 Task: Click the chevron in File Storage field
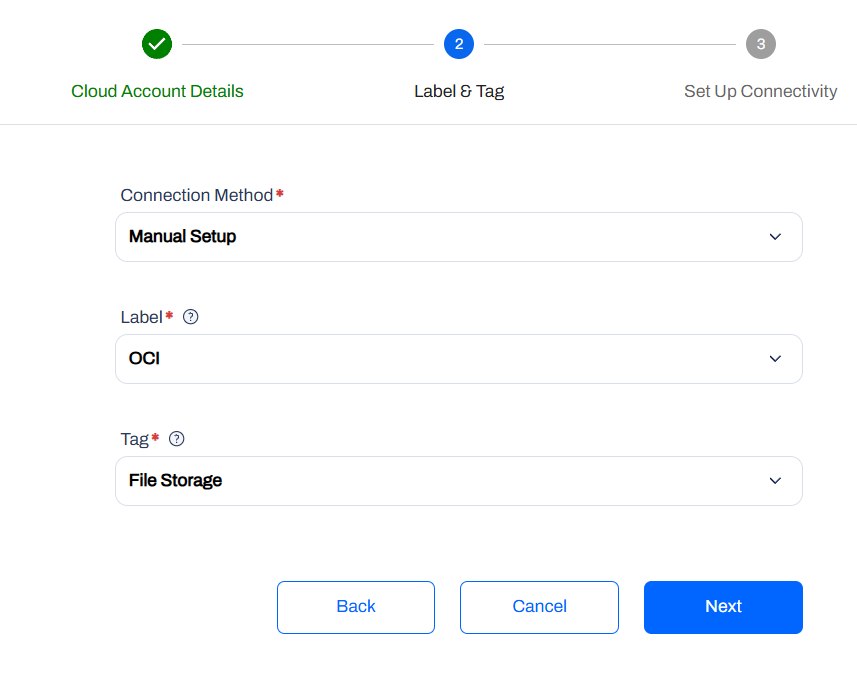click(x=775, y=481)
